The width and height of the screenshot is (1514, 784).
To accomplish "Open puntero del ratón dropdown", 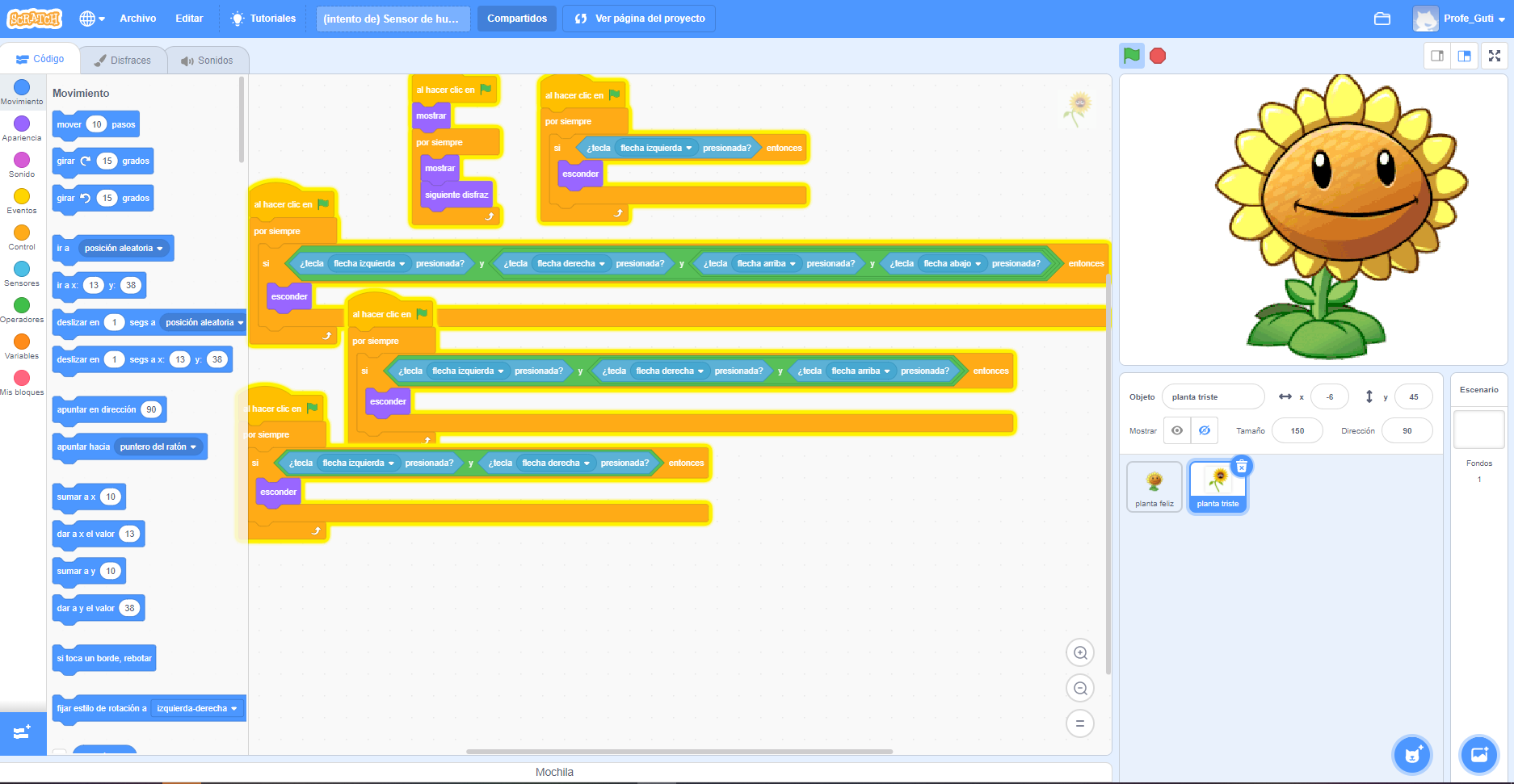I will click(158, 447).
